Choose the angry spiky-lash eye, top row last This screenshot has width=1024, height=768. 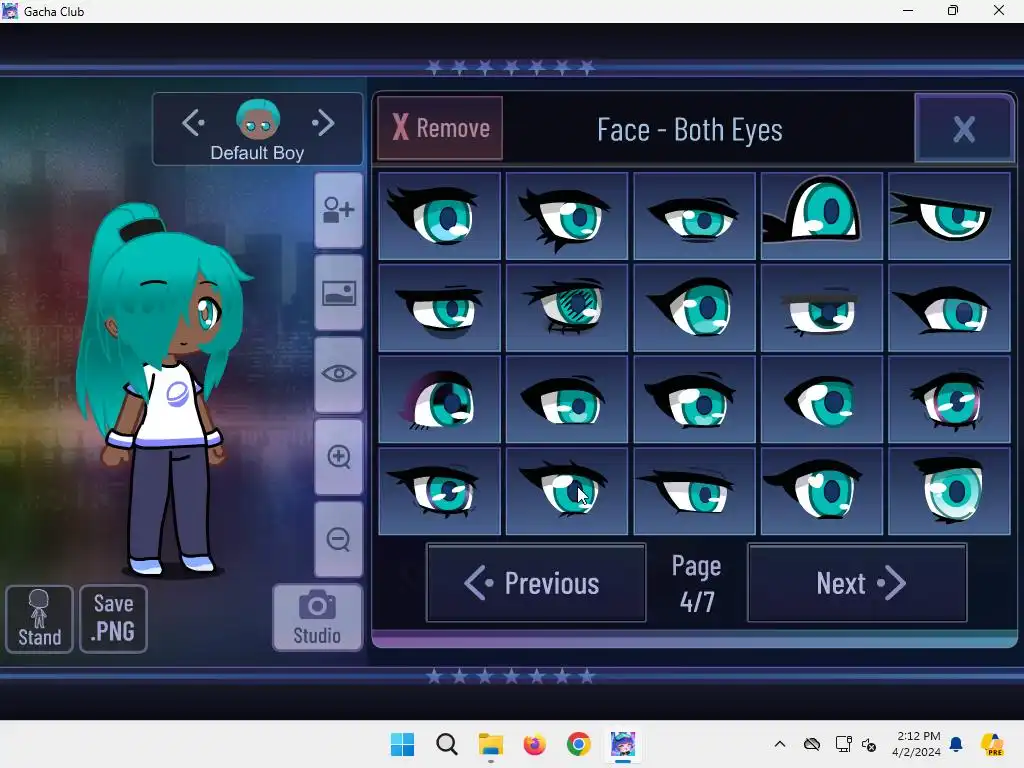949,216
